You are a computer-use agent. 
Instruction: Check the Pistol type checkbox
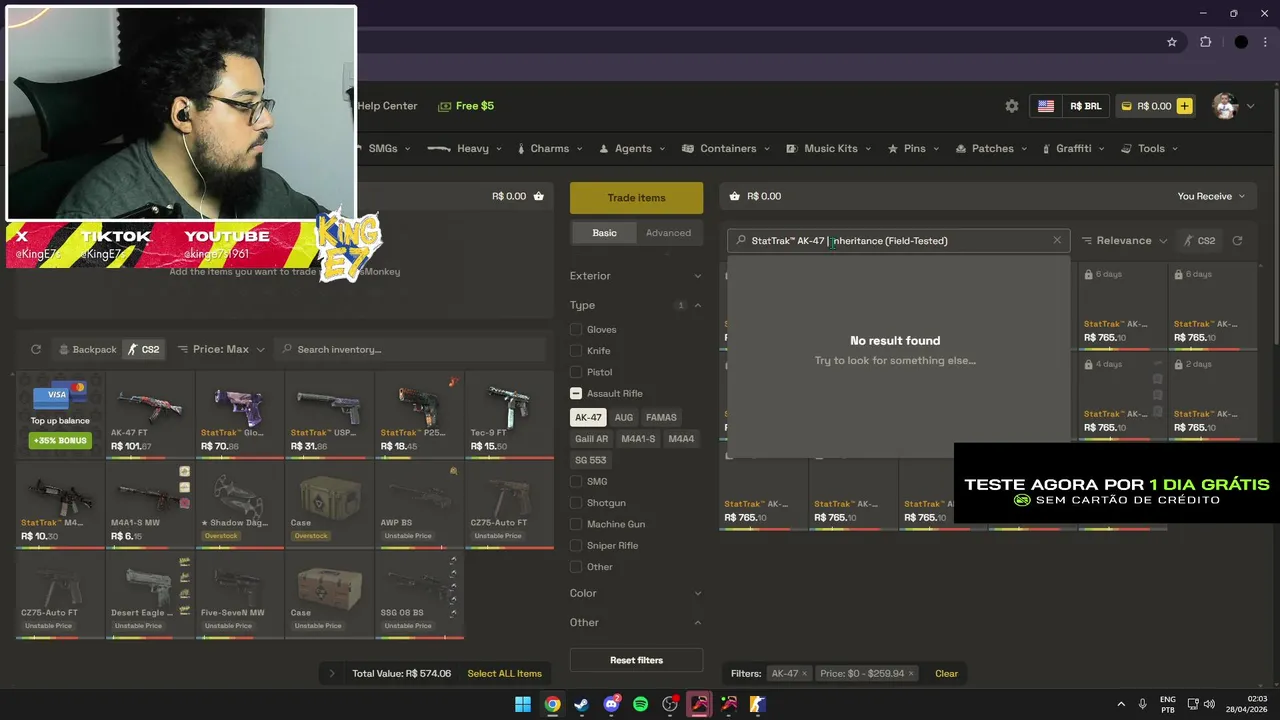click(576, 372)
